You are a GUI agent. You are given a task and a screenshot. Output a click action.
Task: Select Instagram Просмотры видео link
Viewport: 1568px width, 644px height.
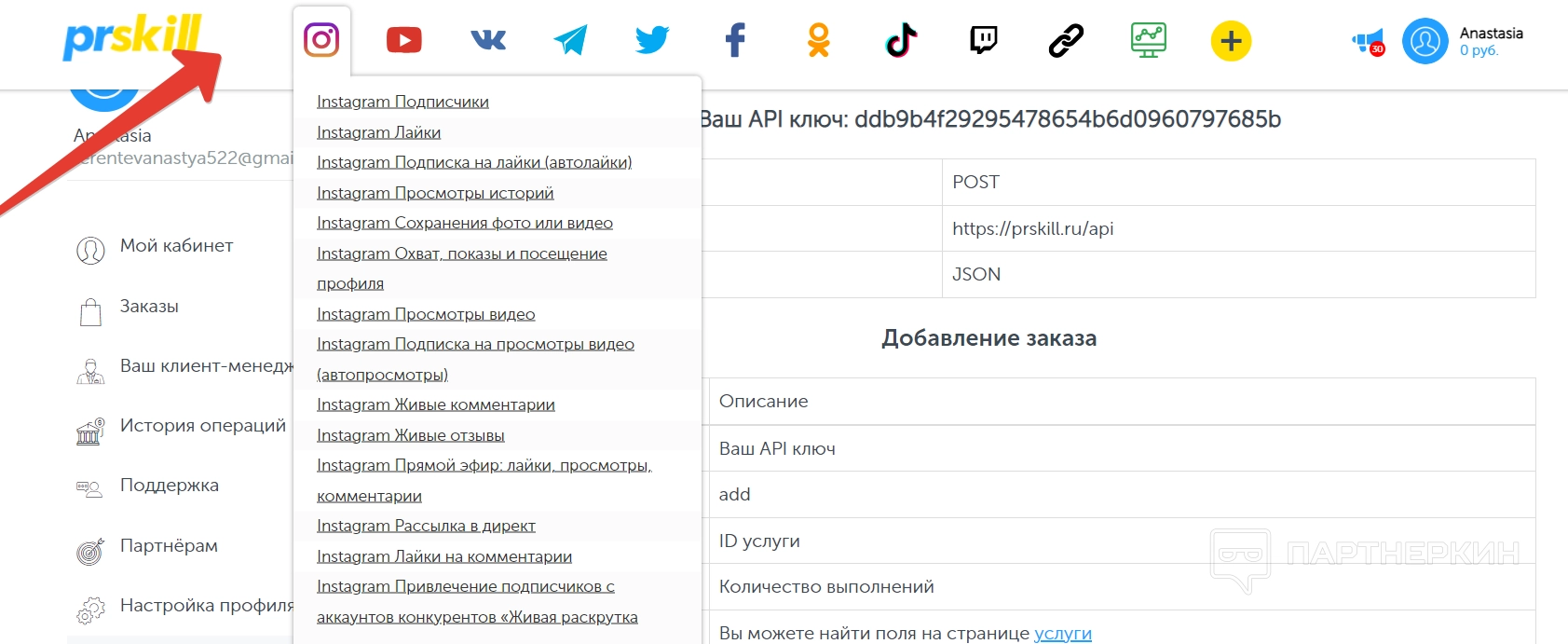coord(426,314)
